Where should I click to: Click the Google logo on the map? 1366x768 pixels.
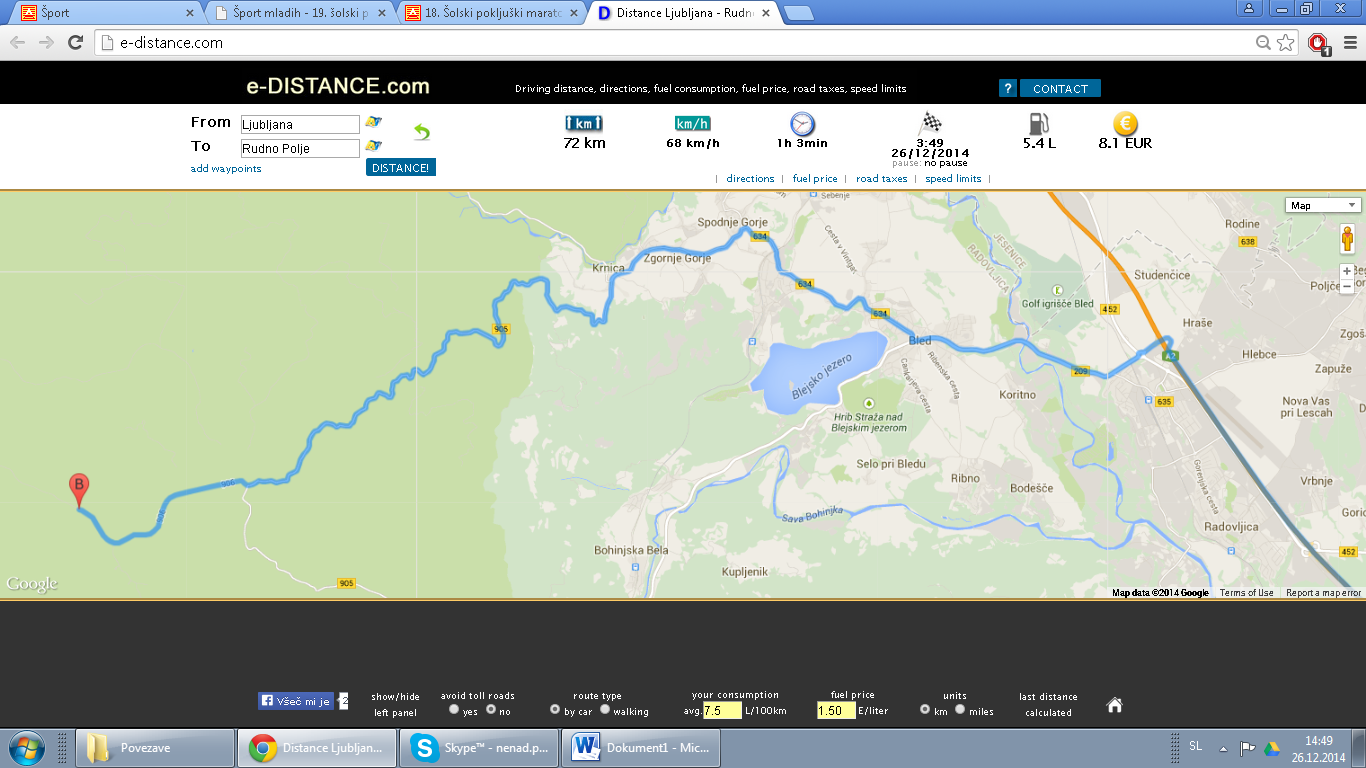click(x=32, y=584)
